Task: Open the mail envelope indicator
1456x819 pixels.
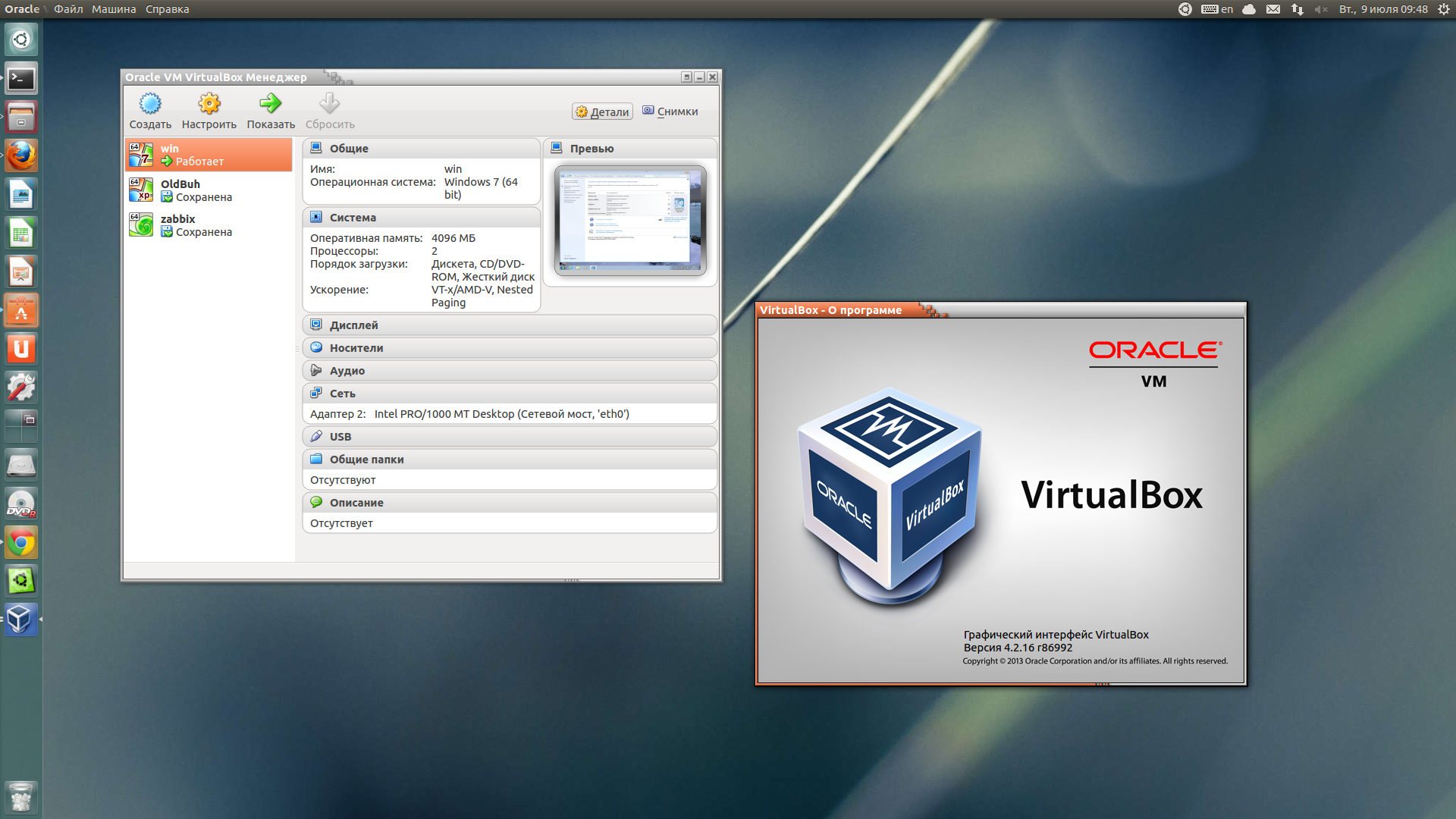Action: [x=1273, y=9]
